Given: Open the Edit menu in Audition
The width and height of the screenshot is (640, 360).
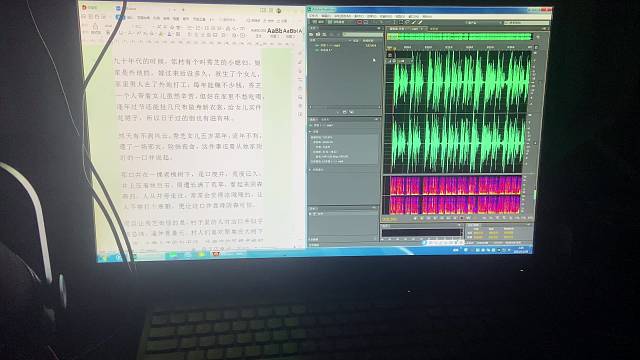Looking at the screenshot, I should pos(327,16).
